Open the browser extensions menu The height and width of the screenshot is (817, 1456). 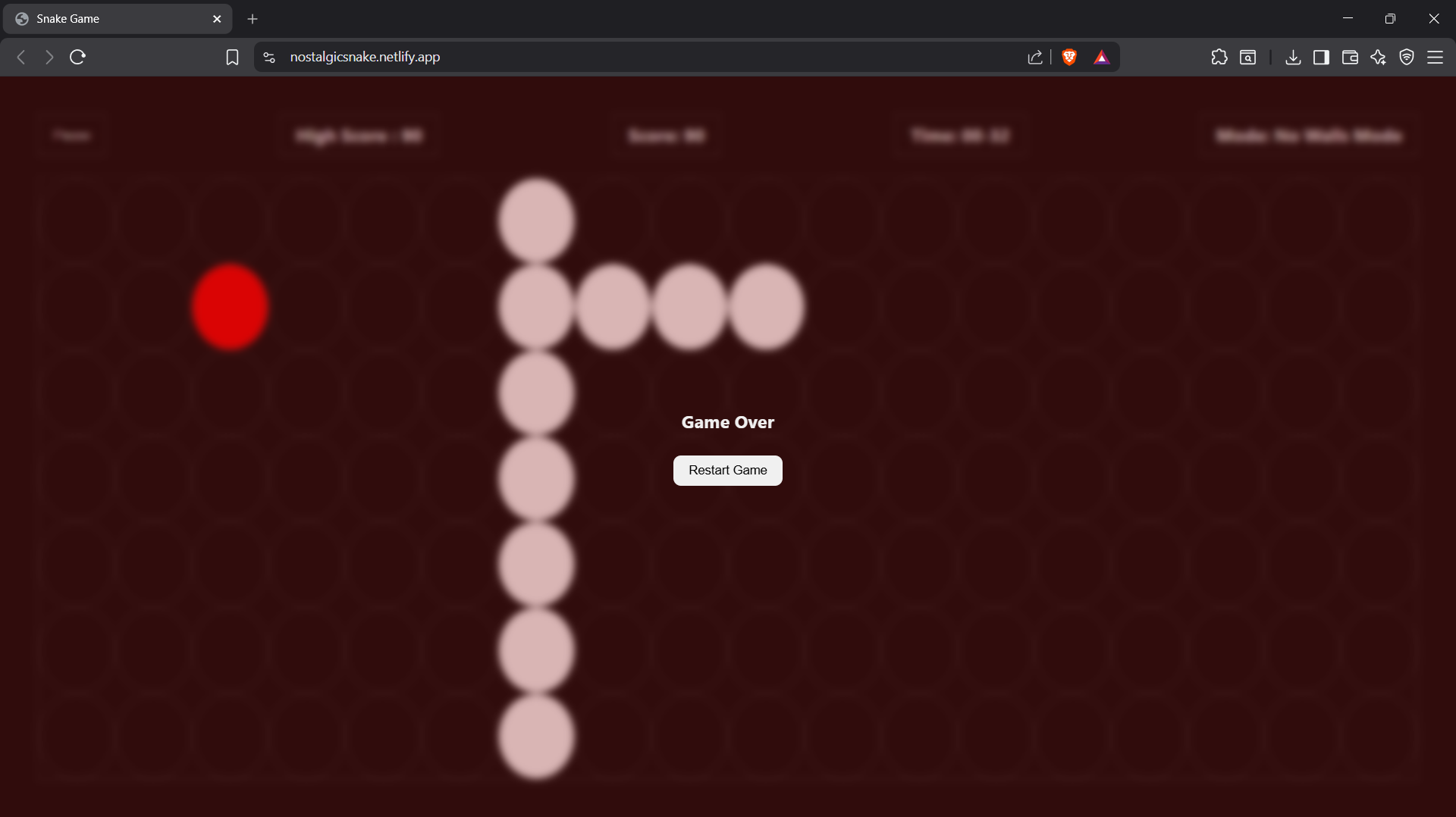pyautogui.click(x=1219, y=57)
